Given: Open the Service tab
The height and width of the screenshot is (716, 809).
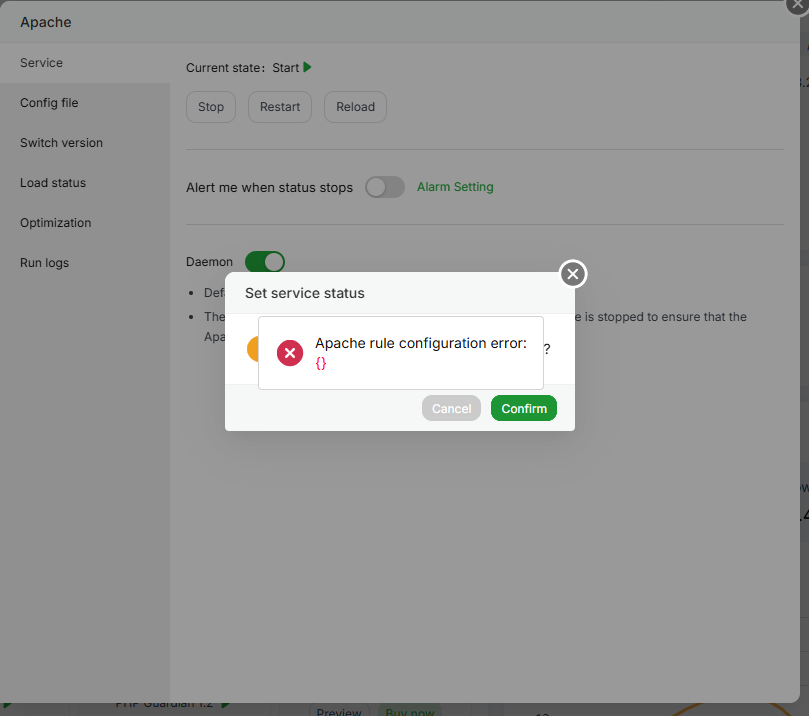Looking at the screenshot, I should click(x=85, y=63).
